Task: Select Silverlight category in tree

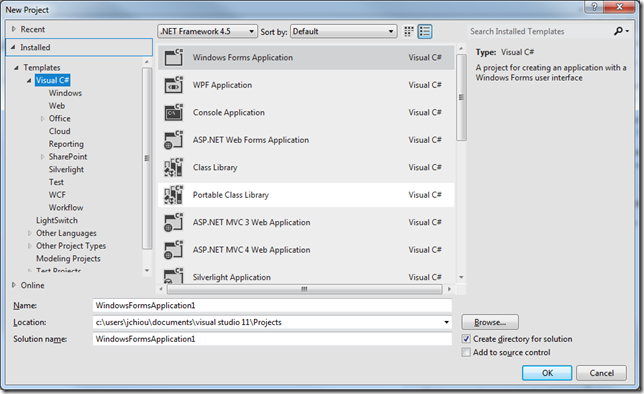Action: coord(66,170)
